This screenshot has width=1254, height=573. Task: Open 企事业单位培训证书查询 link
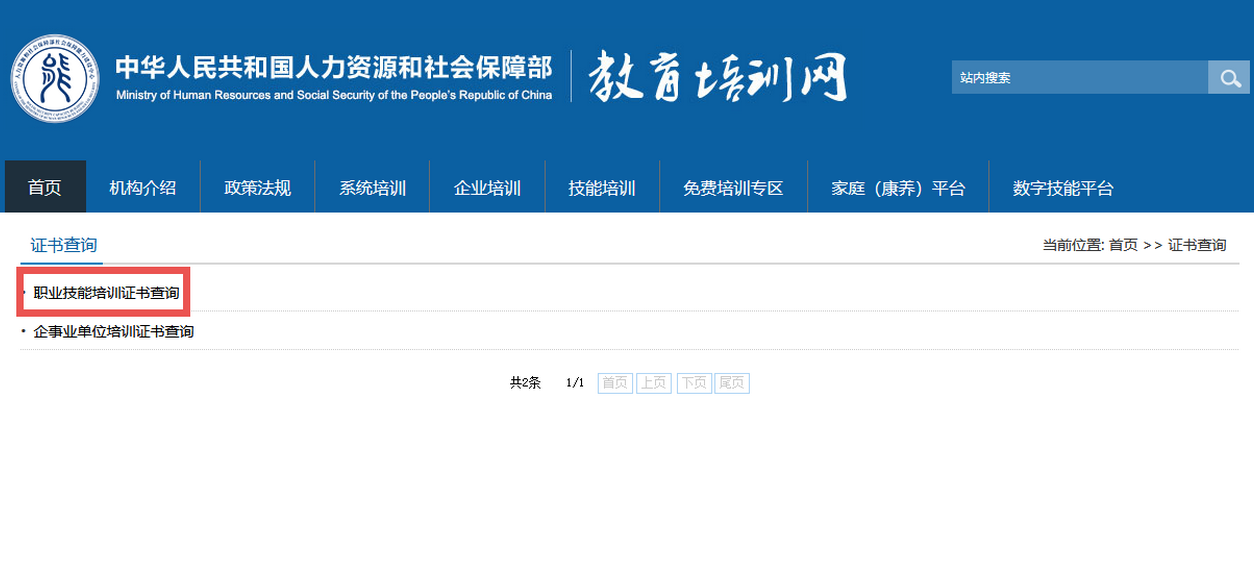pyautogui.click(x=114, y=331)
